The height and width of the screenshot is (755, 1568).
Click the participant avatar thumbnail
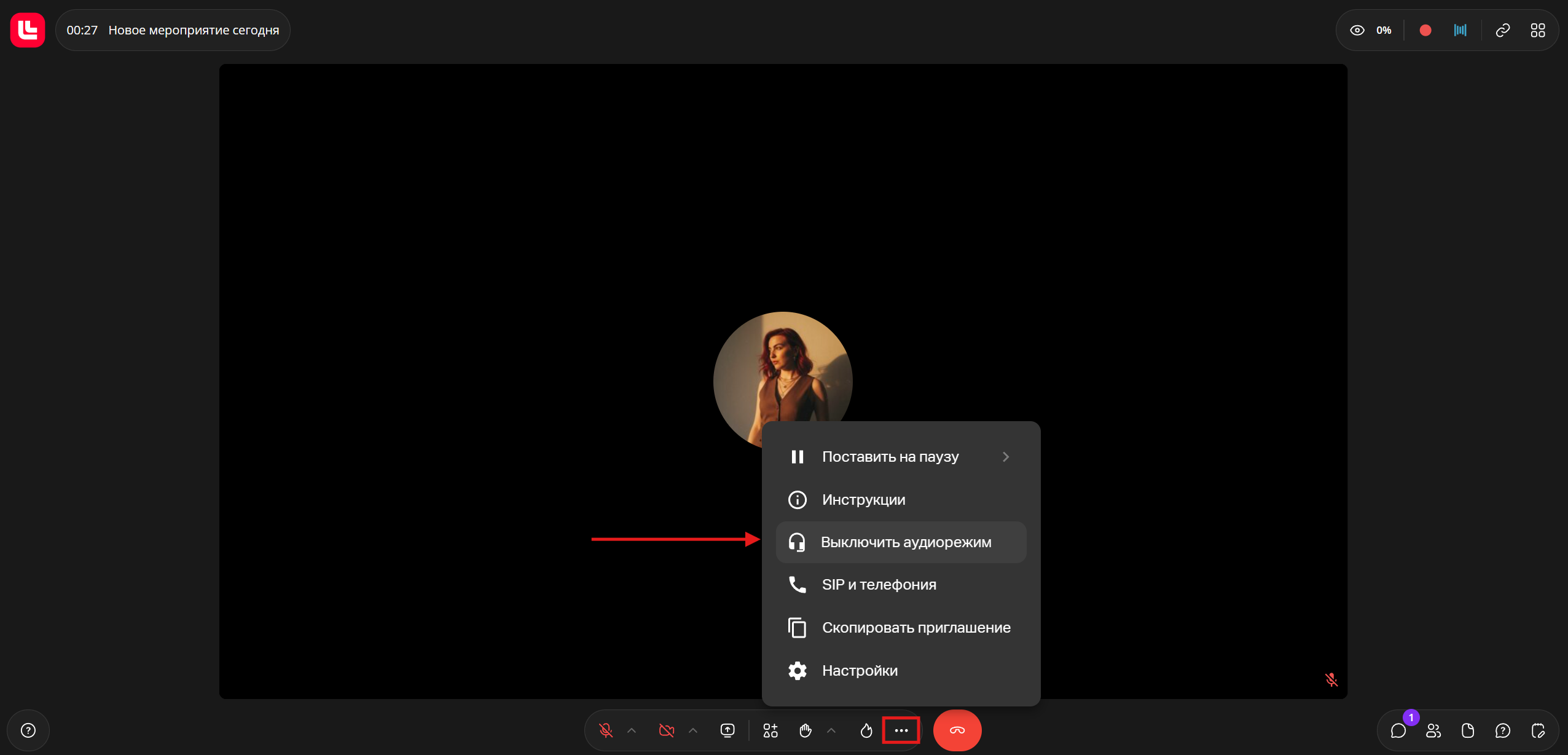tap(783, 369)
